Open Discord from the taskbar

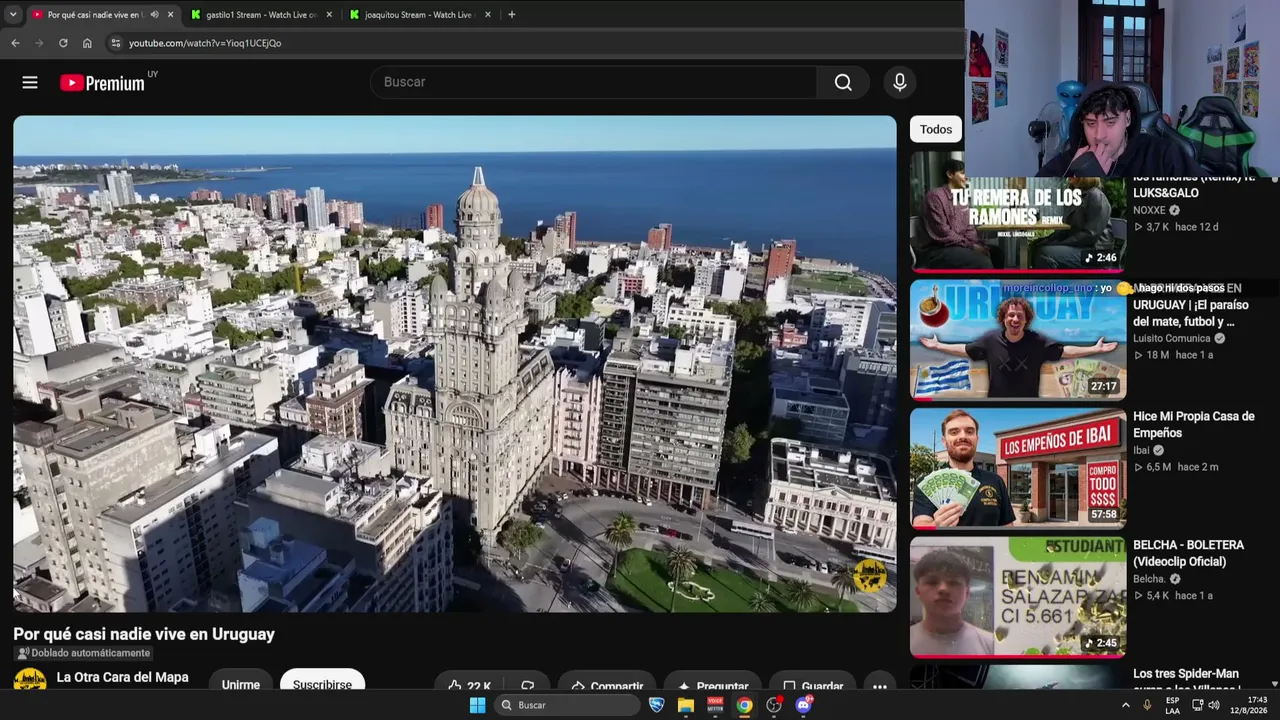pos(804,705)
